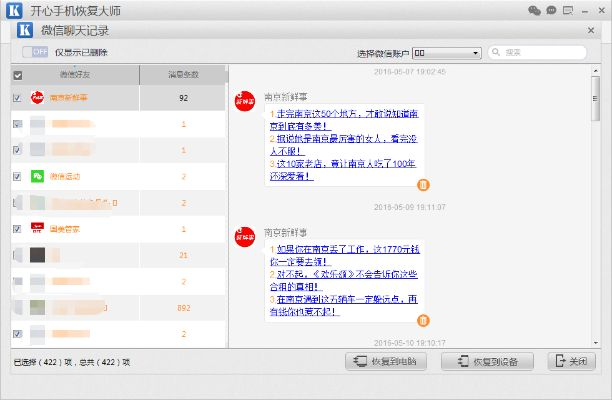Viewport: 612px width, 400px height.
Task: Select the 微信运动 green avatar icon
Action: [x=37, y=176]
